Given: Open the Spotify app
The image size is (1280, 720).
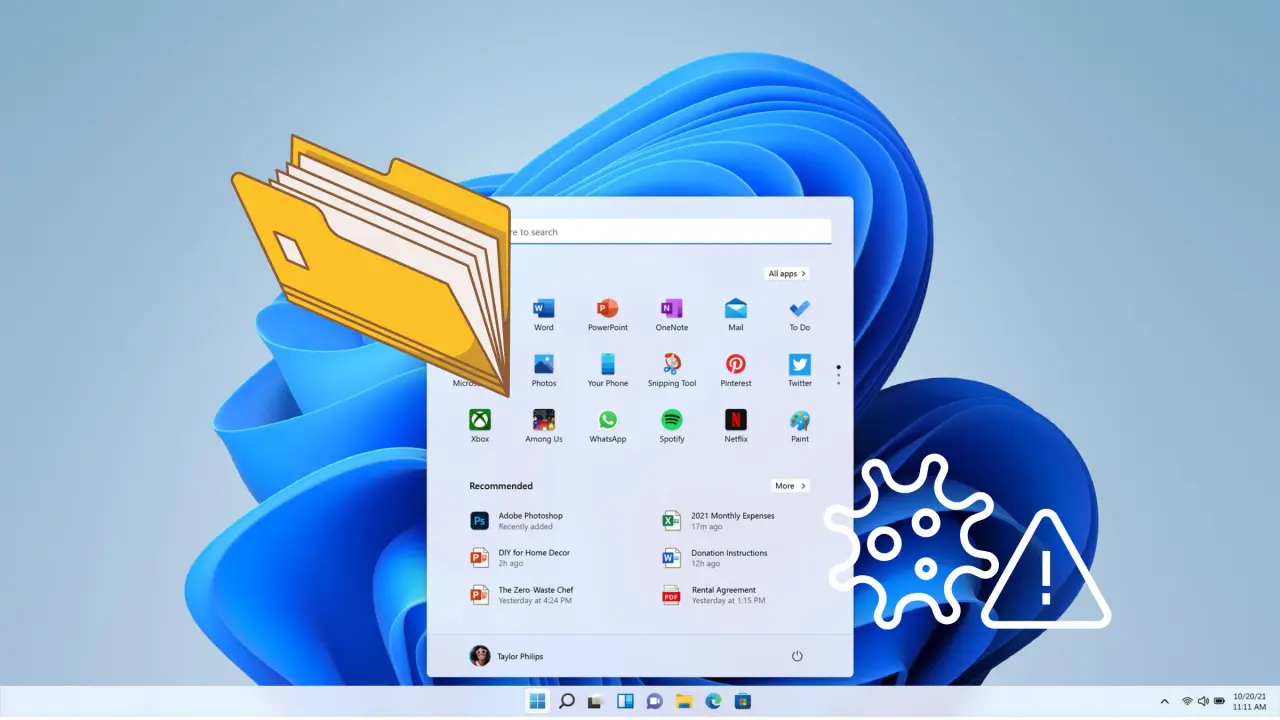Looking at the screenshot, I should point(671,421).
